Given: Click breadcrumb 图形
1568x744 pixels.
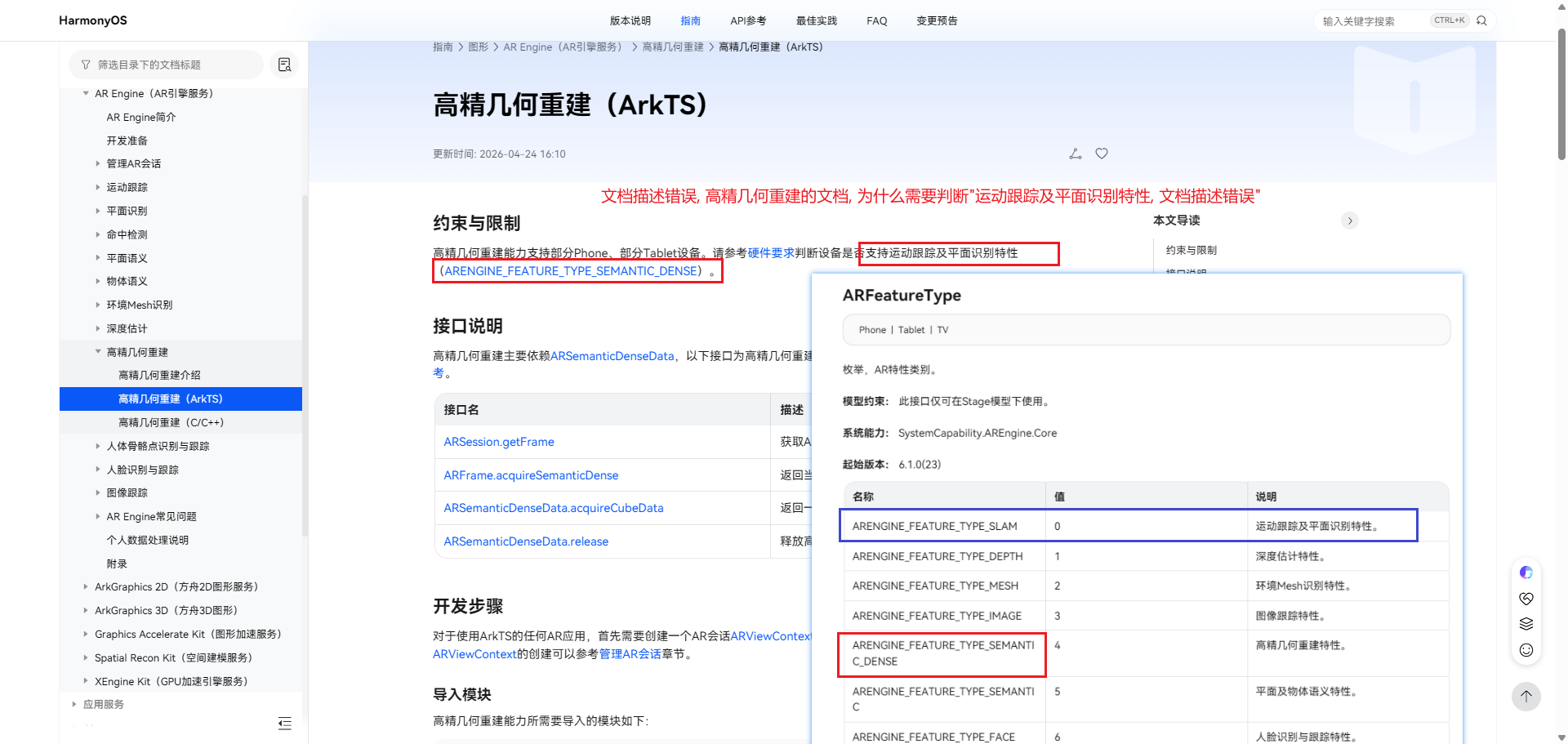Looking at the screenshot, I should point(479,47).
